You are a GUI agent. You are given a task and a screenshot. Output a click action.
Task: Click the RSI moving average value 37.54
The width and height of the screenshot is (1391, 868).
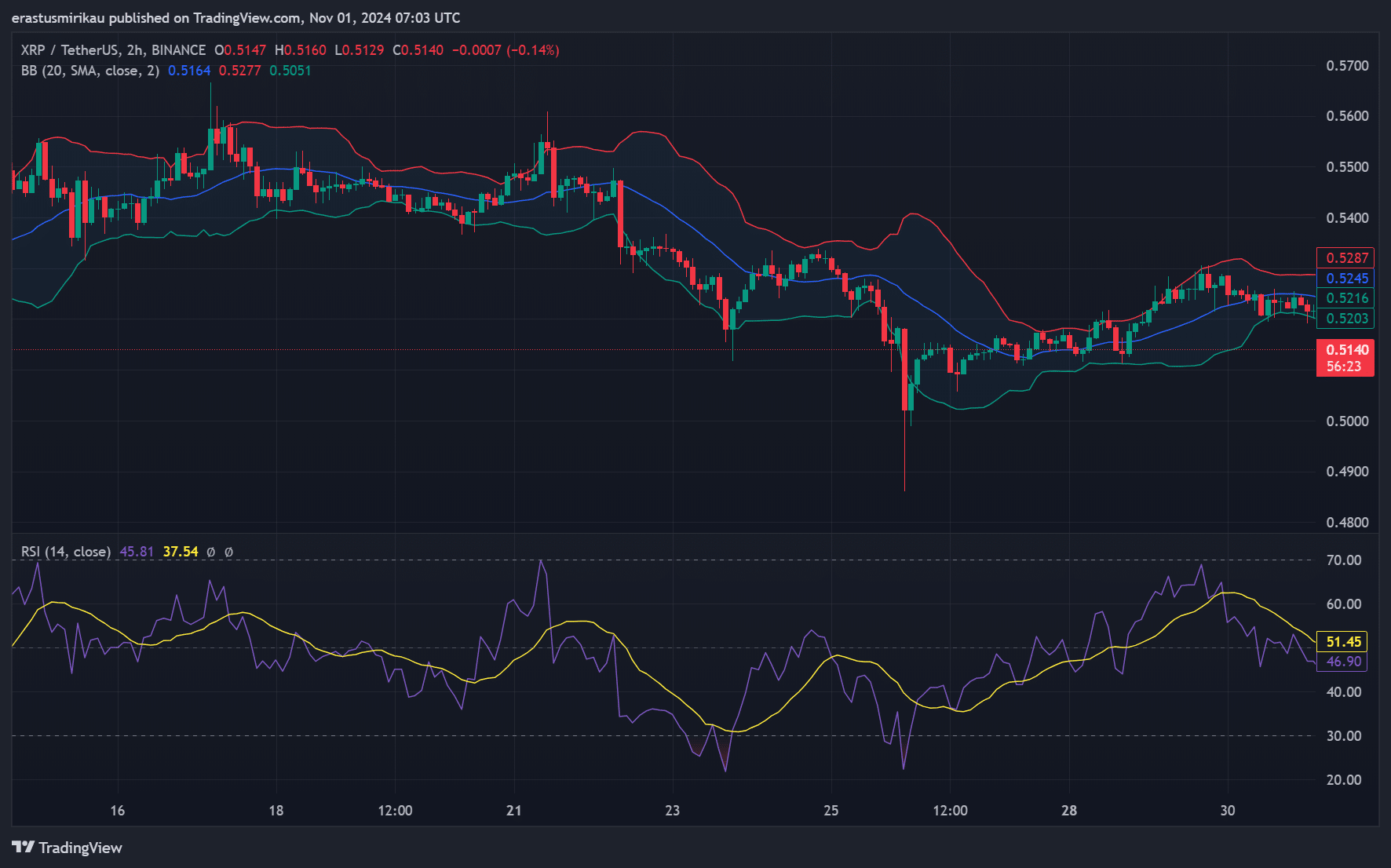pyautogui.click(x=181, y=552)
